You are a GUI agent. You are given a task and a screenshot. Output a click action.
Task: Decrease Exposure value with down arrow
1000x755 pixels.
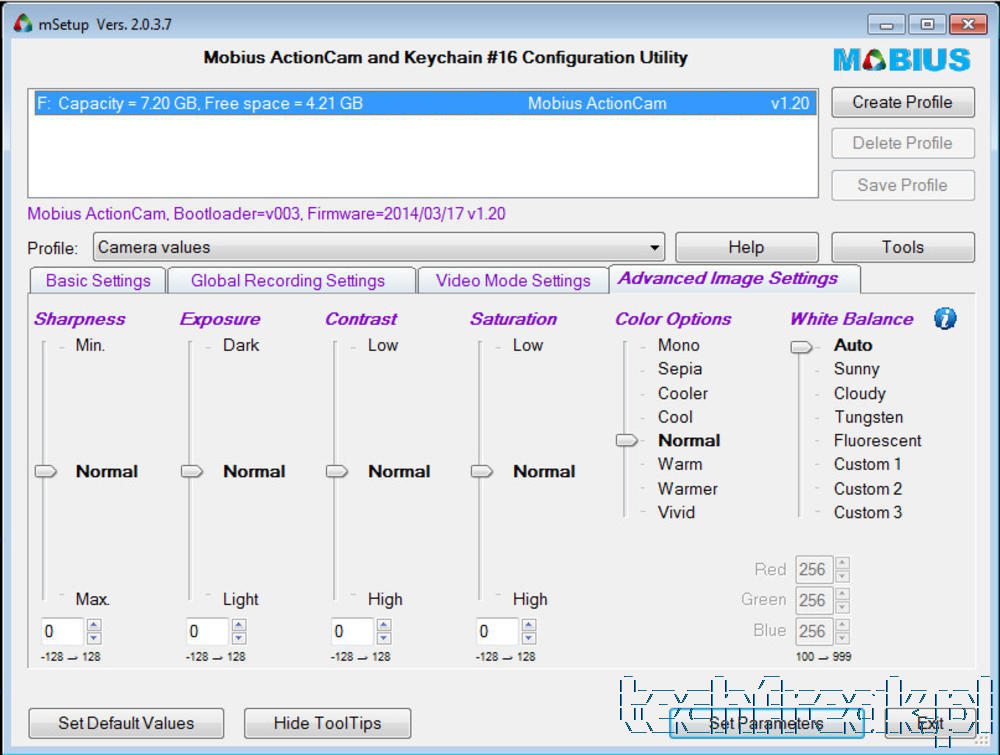[x=239, y=638]
